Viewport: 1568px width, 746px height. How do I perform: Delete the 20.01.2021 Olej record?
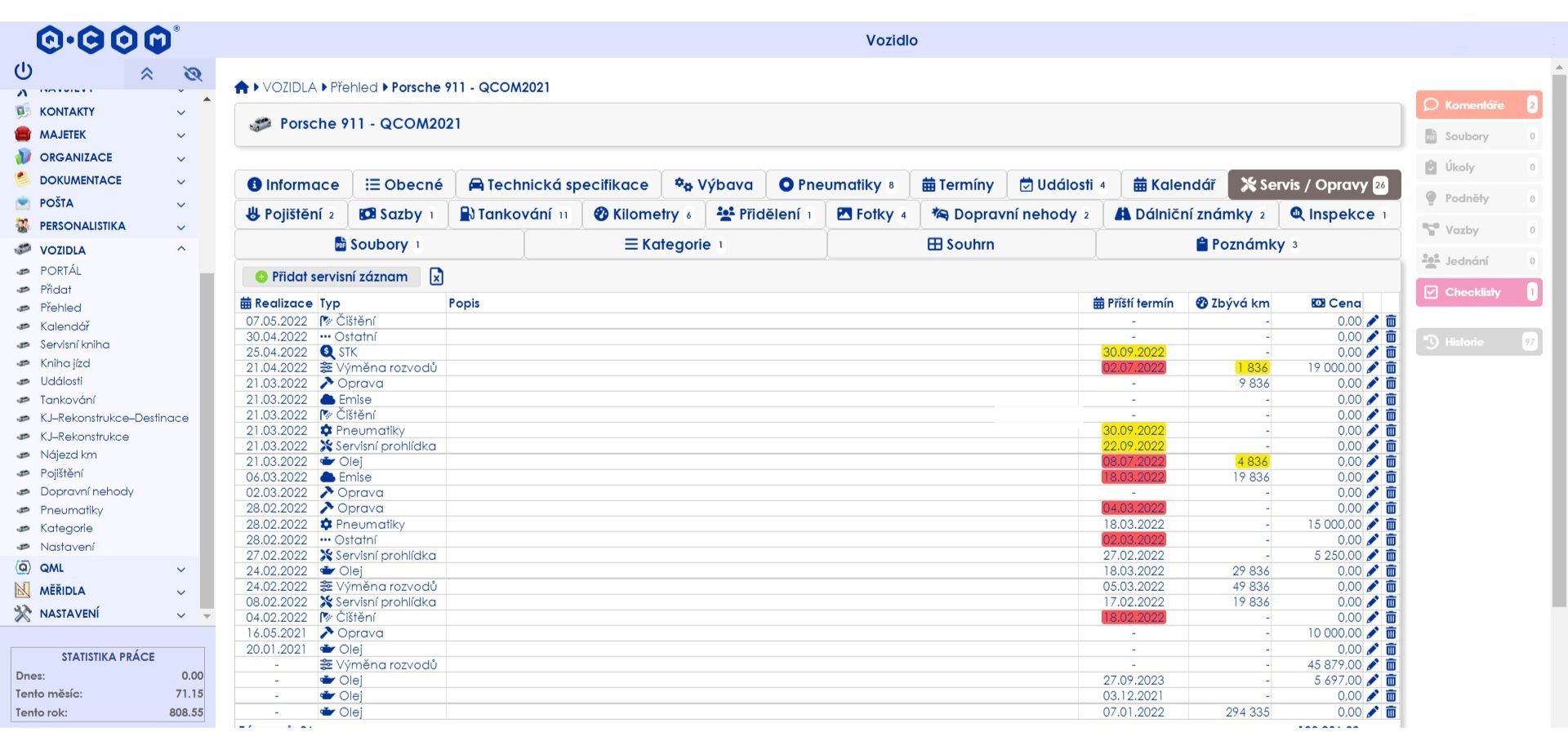click(1391, 650)
